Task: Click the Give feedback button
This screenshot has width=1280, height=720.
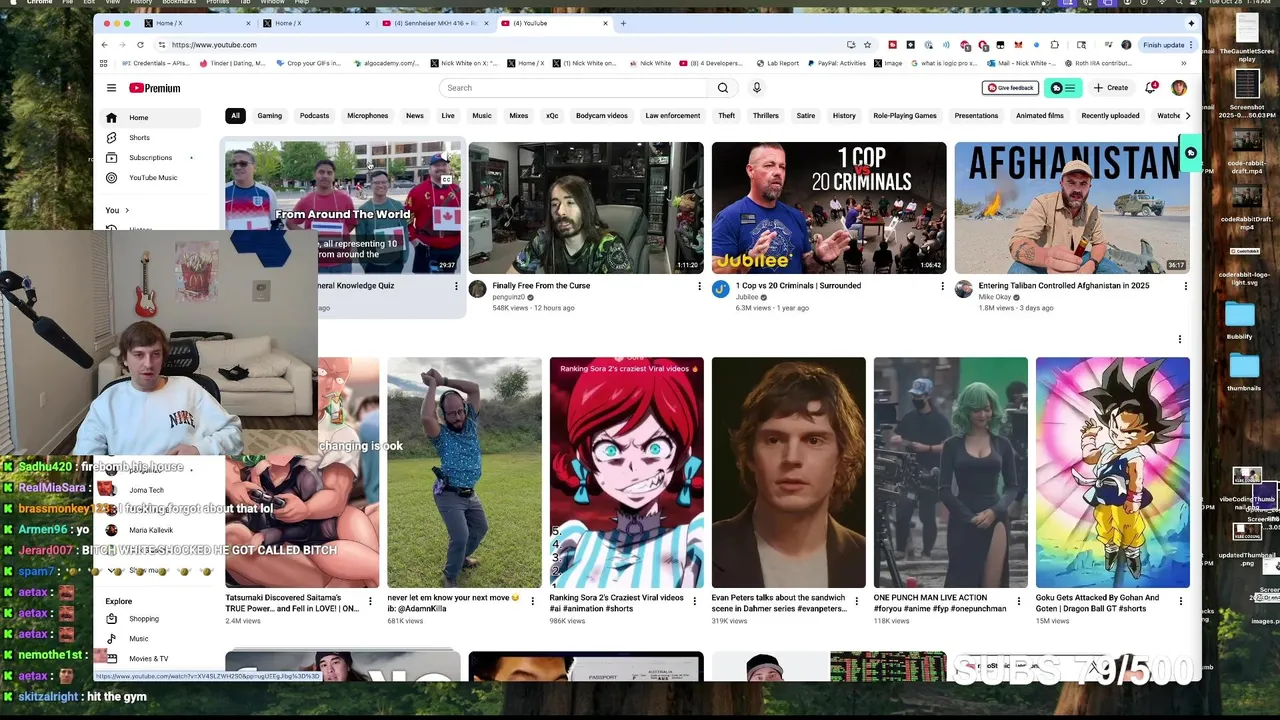Action: pos(1010,88)
